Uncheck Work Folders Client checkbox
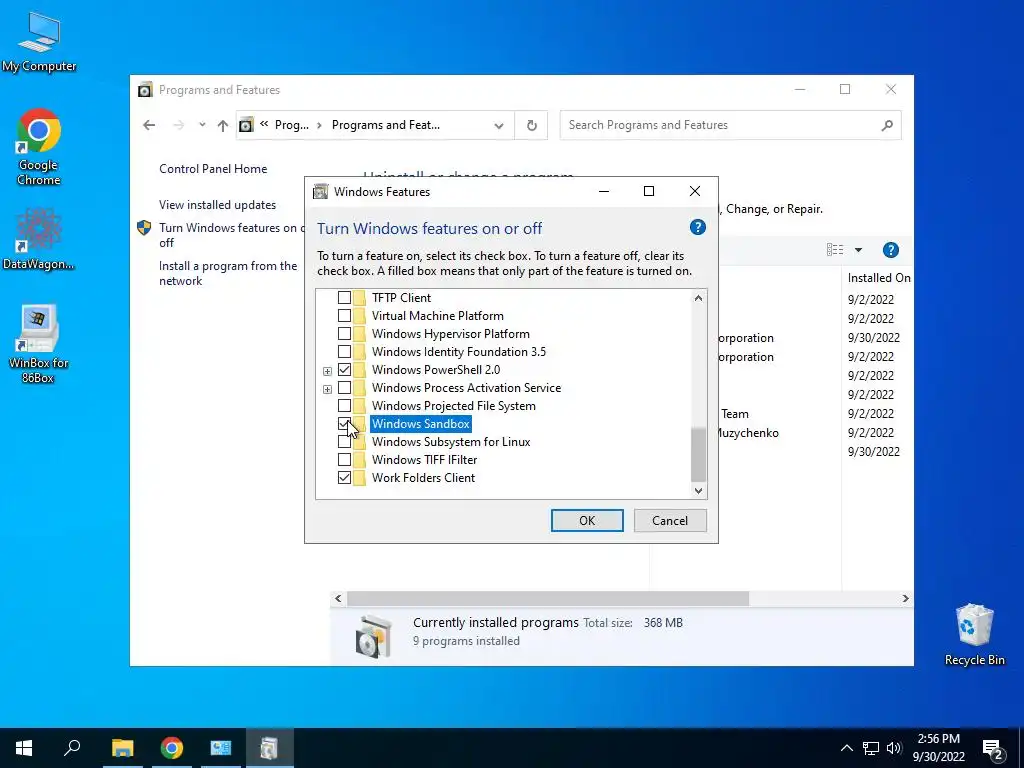1024x768 pixels. coord(344,478)
